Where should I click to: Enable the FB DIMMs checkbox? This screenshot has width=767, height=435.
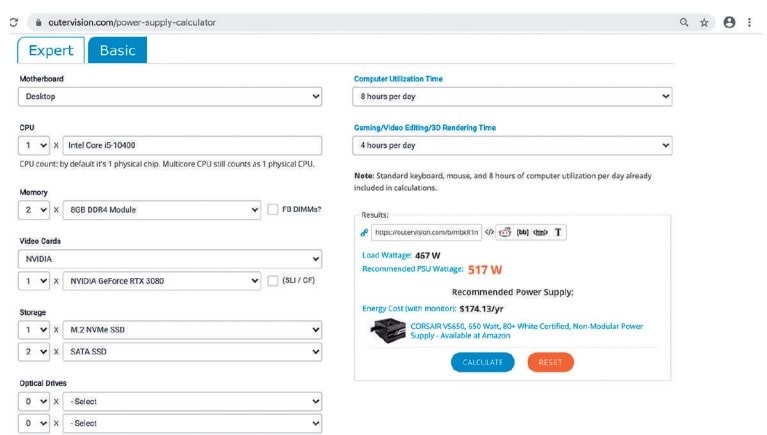273,209
